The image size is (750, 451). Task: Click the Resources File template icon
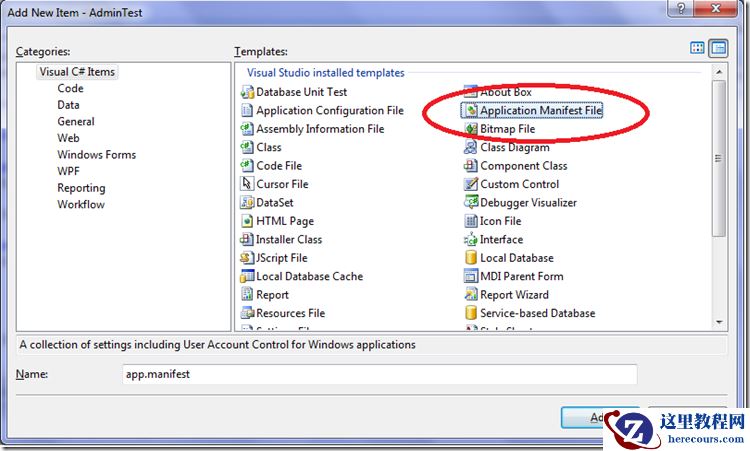(247, 313)
